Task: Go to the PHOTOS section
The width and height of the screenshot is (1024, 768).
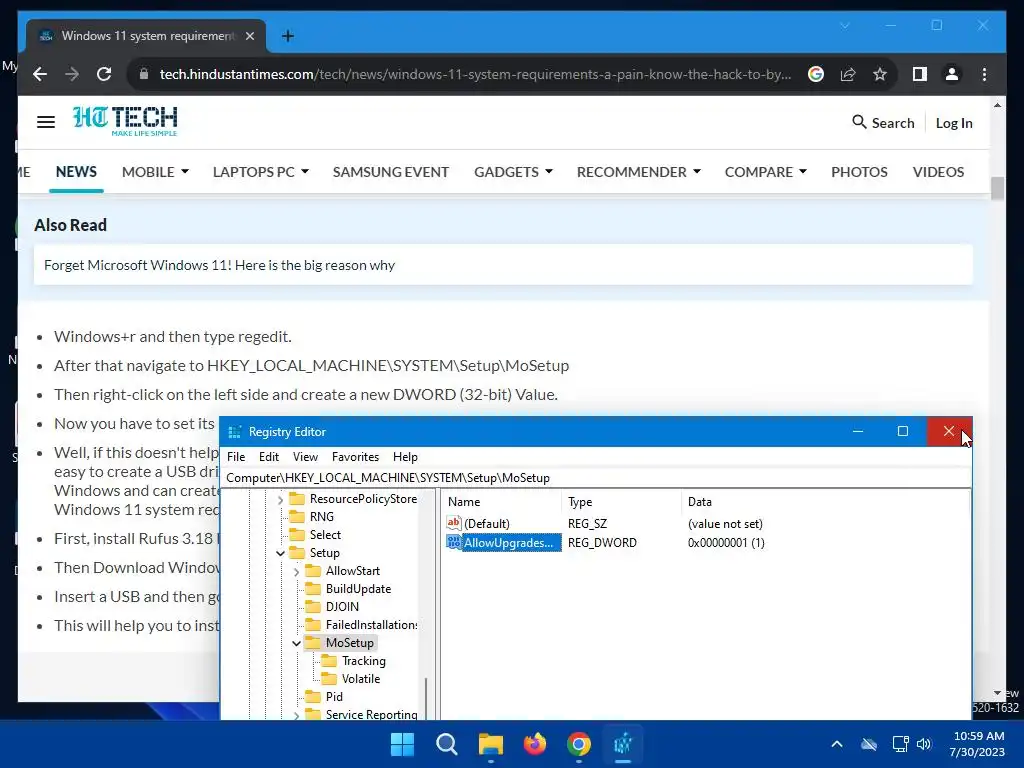Action: click(859, 172)
